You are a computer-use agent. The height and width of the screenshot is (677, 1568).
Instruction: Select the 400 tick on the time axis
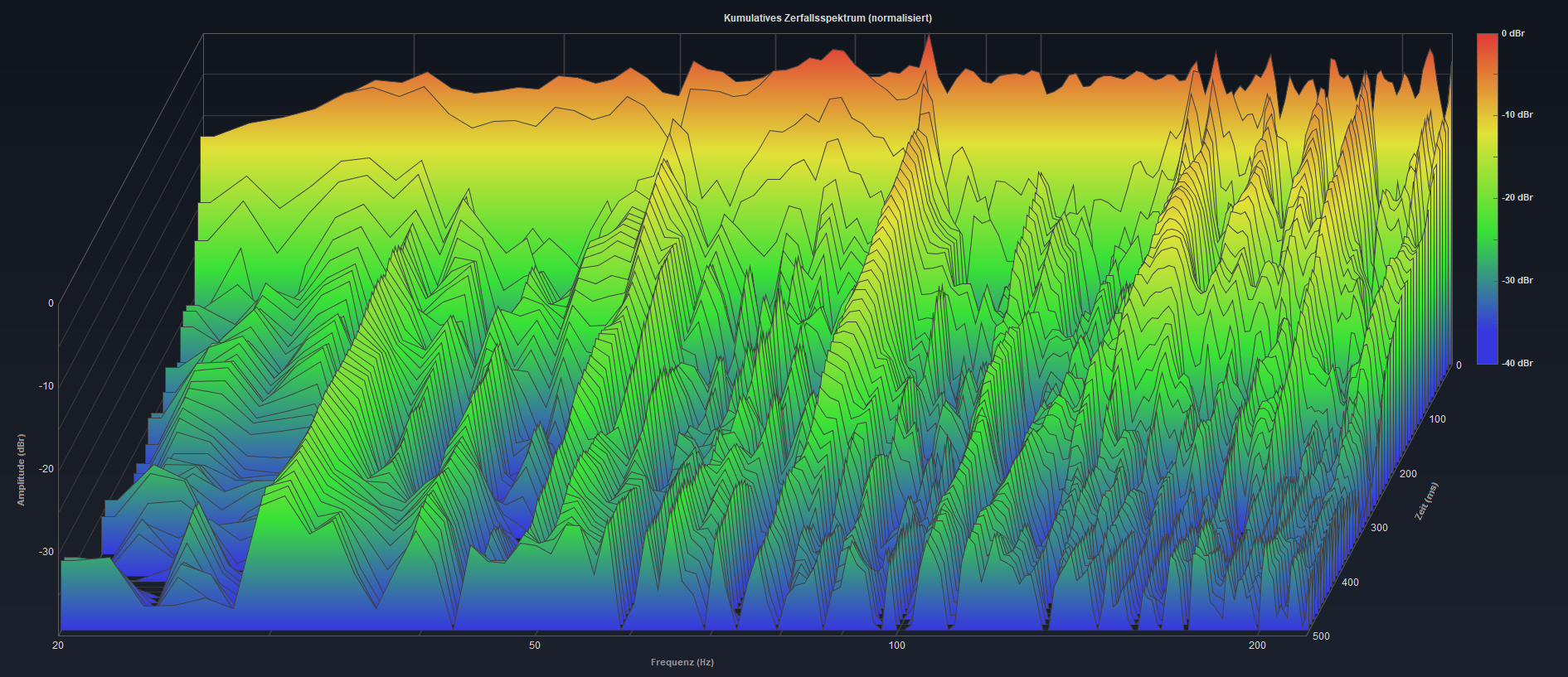[1350, 583]
